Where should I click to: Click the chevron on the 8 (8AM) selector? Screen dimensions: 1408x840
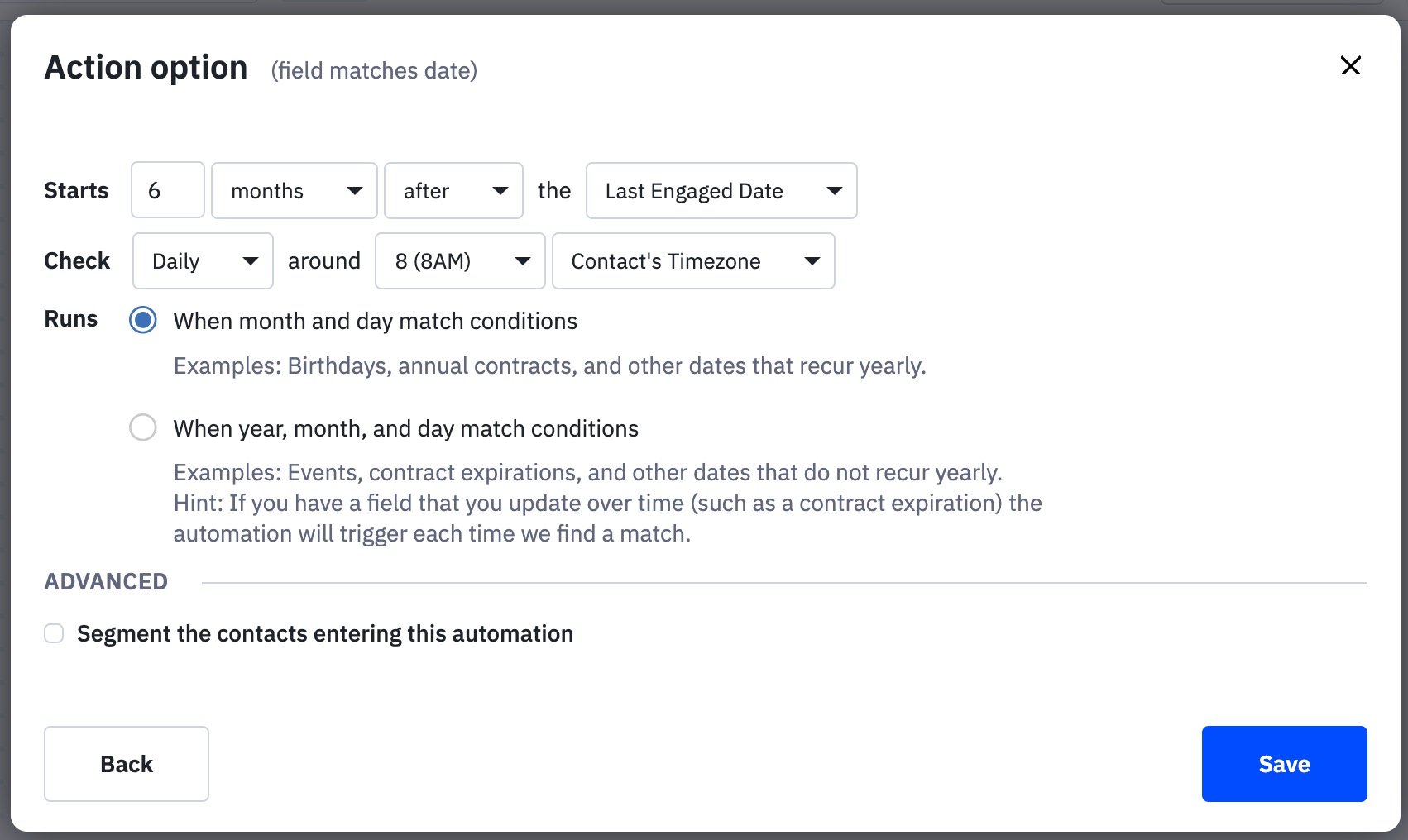pos(522,261)
